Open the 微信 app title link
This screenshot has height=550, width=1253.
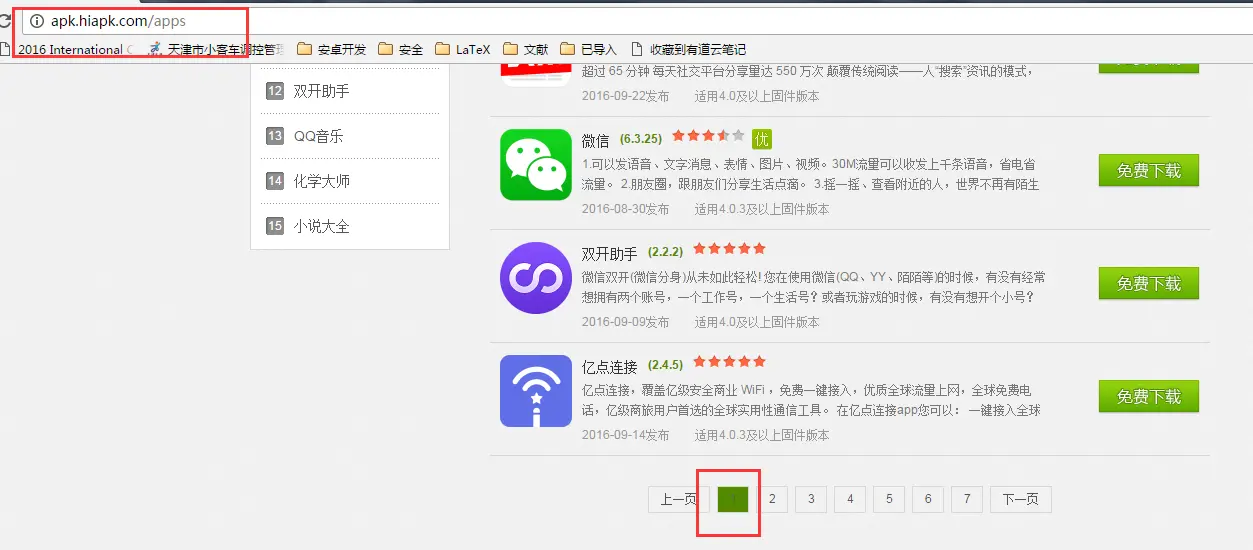point(595,141)
